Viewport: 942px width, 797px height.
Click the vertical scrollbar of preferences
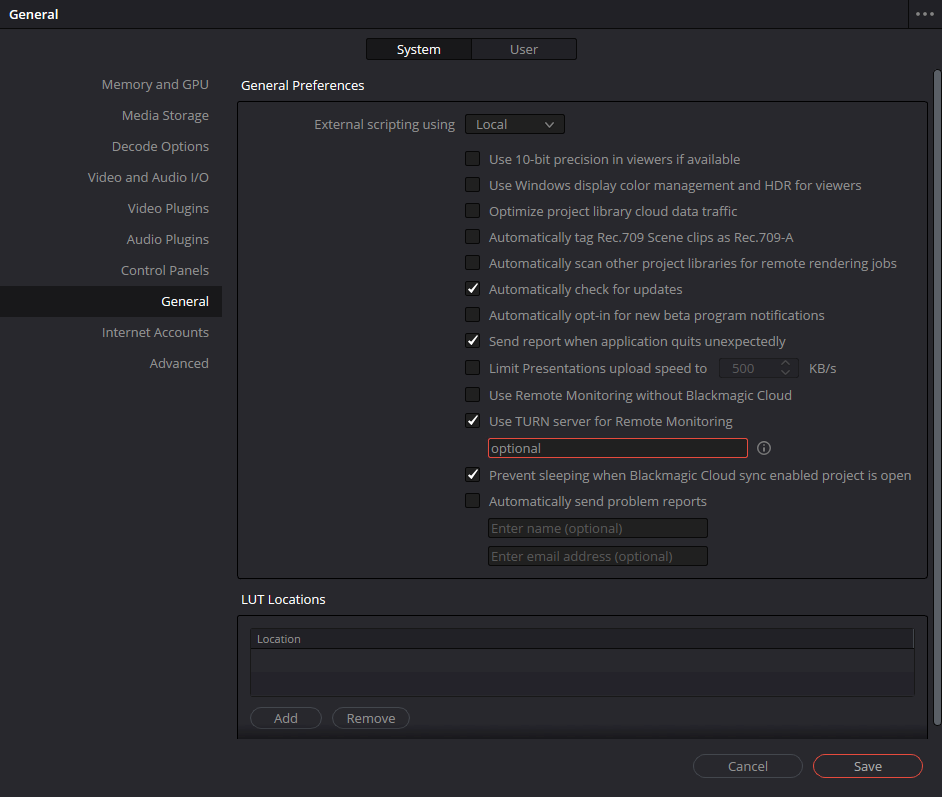[x=937, y=397]
